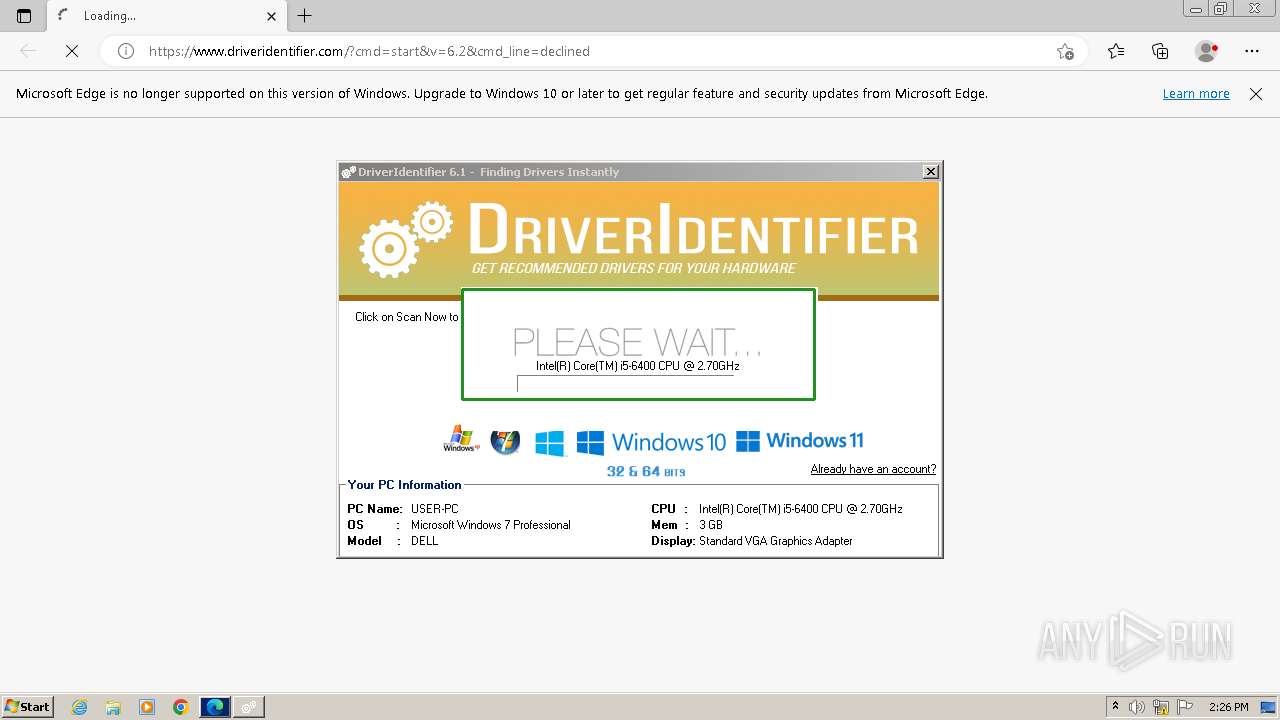Open the Collections icon
Viewport: 1280px width, 720px height.
(1160, 51)
